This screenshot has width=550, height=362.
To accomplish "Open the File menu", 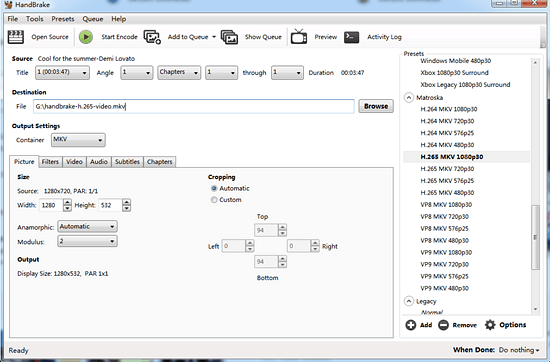I will [13, 19].
